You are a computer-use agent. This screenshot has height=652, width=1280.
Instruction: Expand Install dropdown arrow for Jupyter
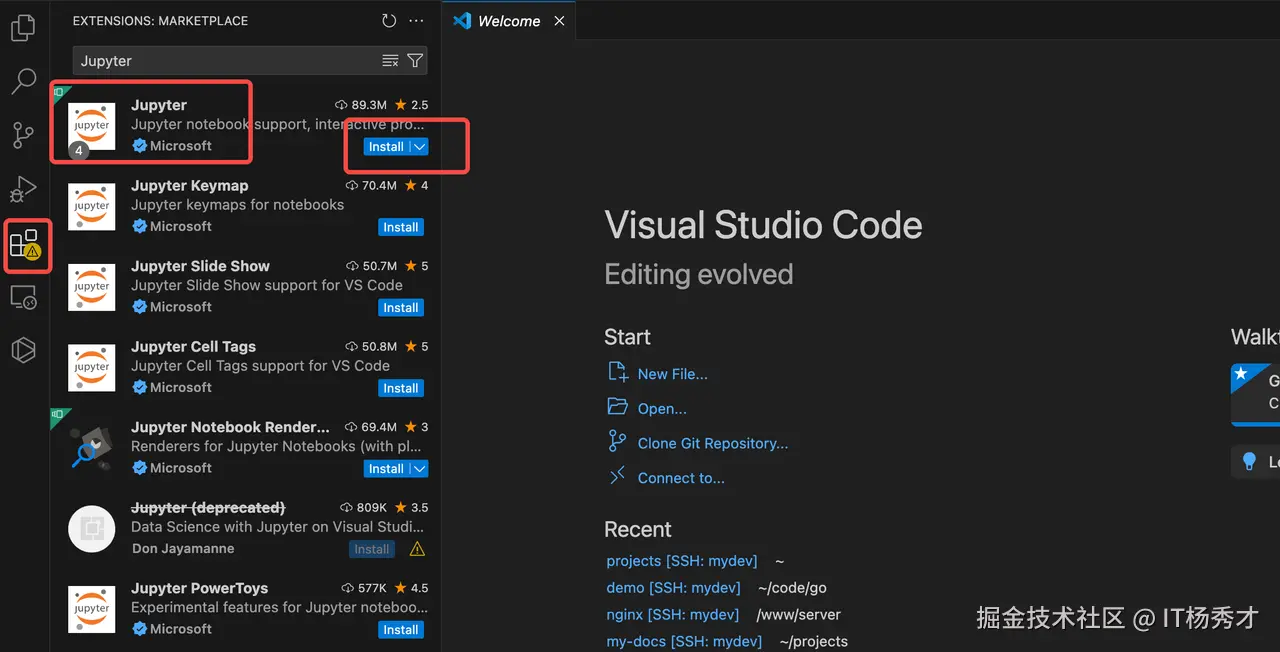420,147
